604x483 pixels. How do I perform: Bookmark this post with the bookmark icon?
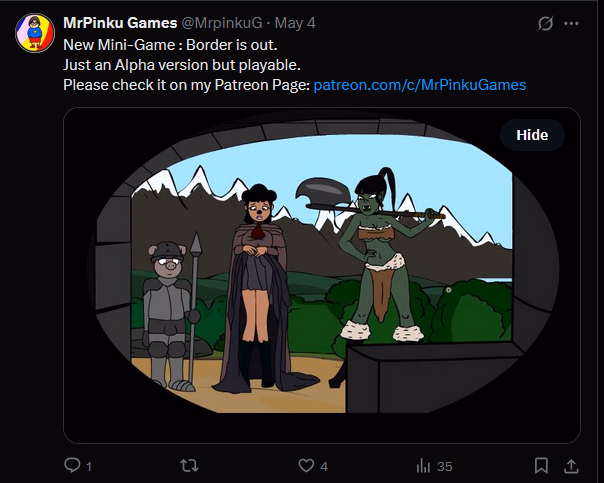click(541, 466)
